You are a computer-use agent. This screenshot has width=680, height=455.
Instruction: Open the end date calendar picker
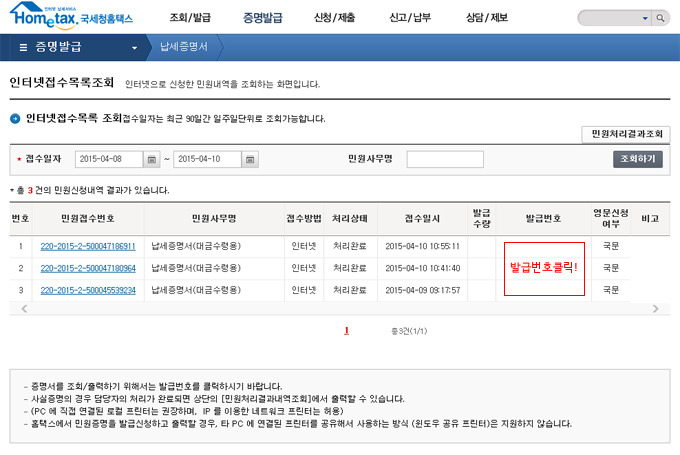pos(250,160)
